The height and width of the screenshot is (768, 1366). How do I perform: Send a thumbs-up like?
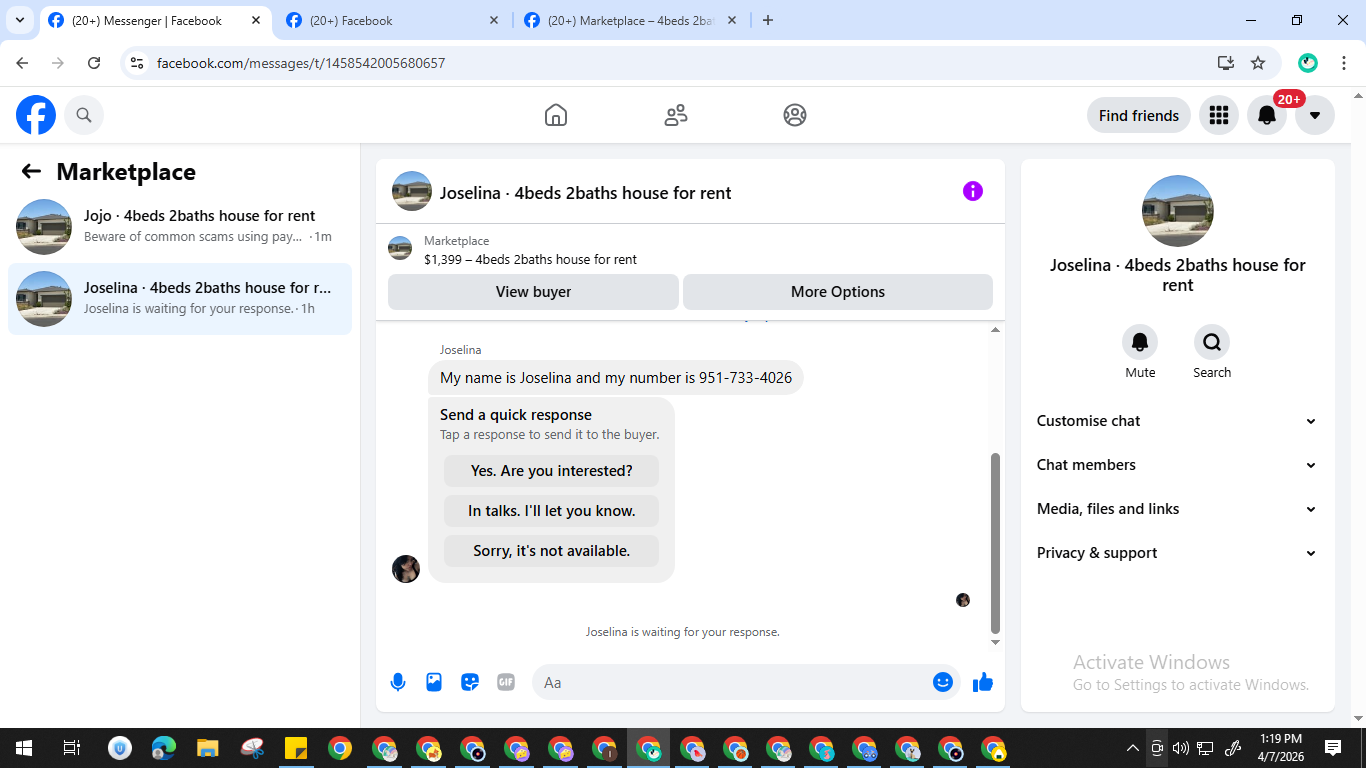coord(983,682)
